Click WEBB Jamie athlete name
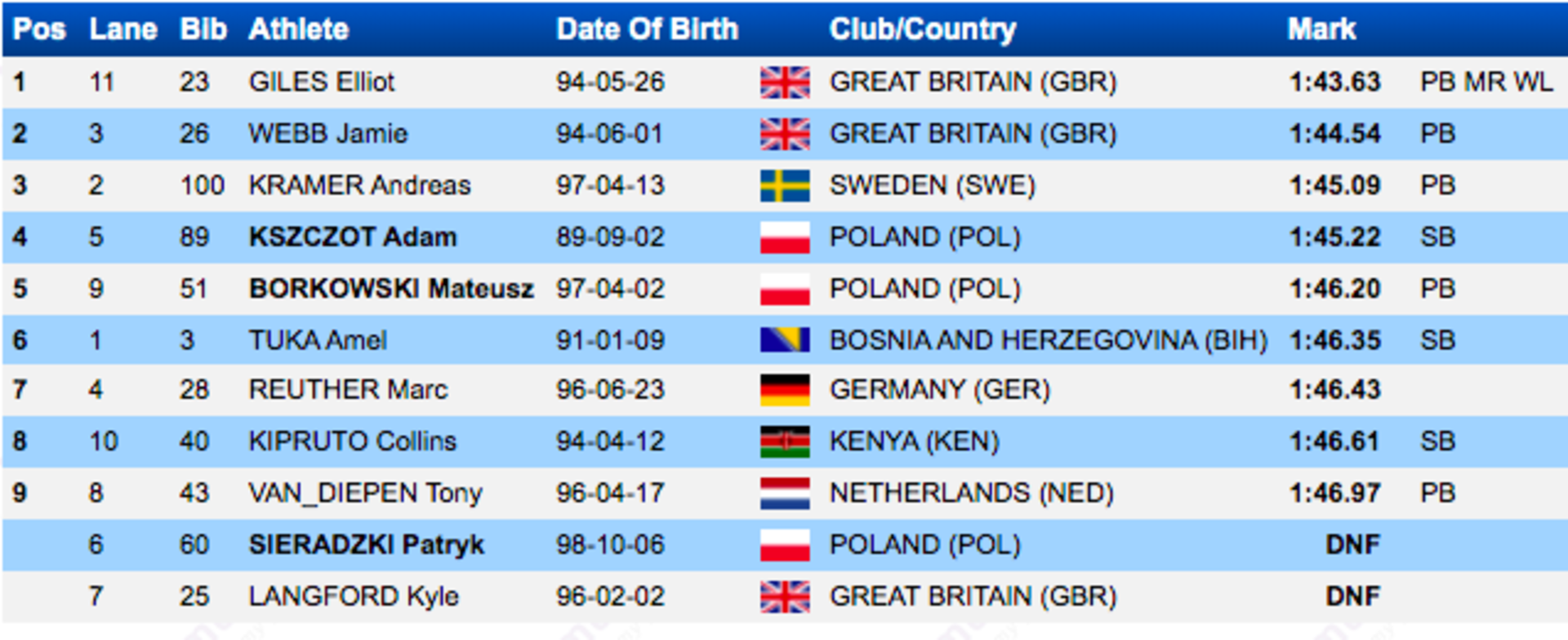Screen dimensions: 1568x640 (328, 134)
